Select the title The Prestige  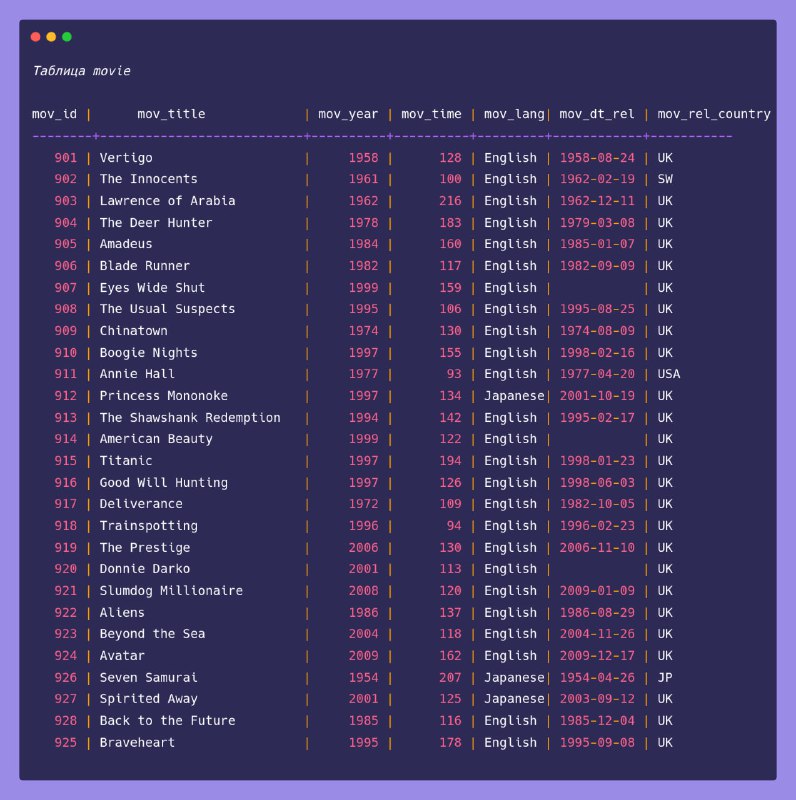click(x=145, y=547)
